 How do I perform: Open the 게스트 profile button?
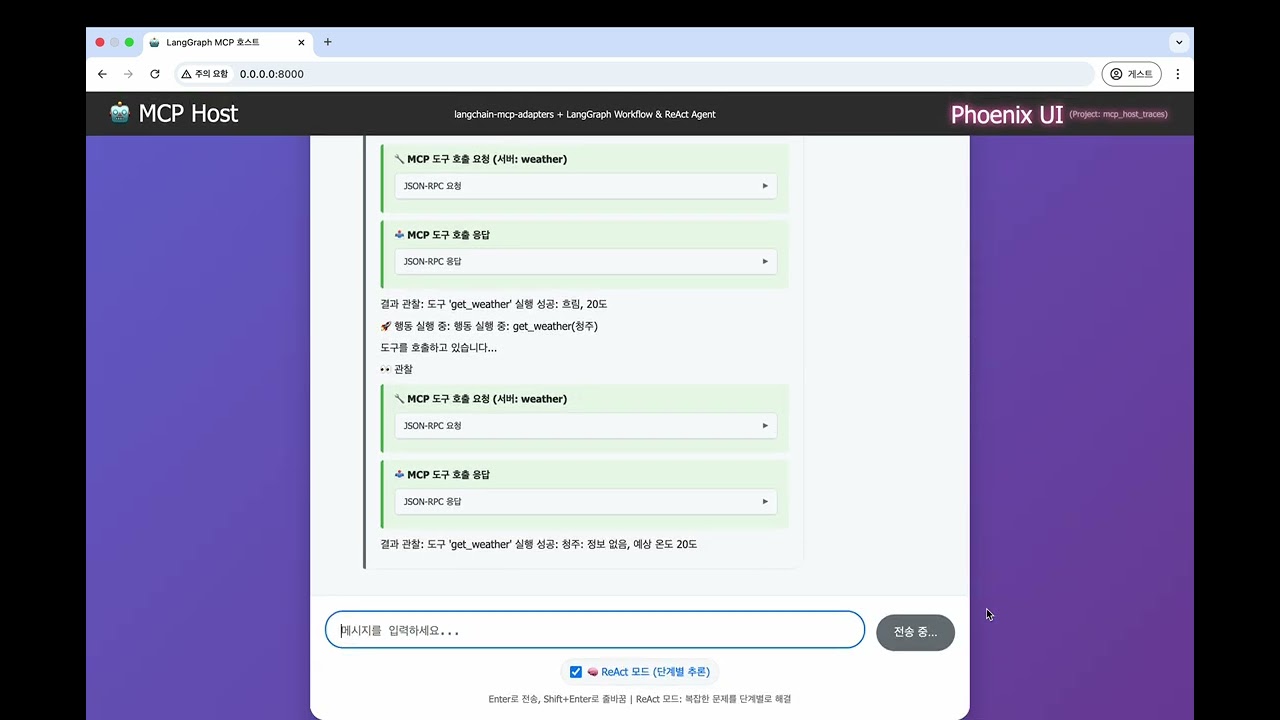click(1131, 74)
